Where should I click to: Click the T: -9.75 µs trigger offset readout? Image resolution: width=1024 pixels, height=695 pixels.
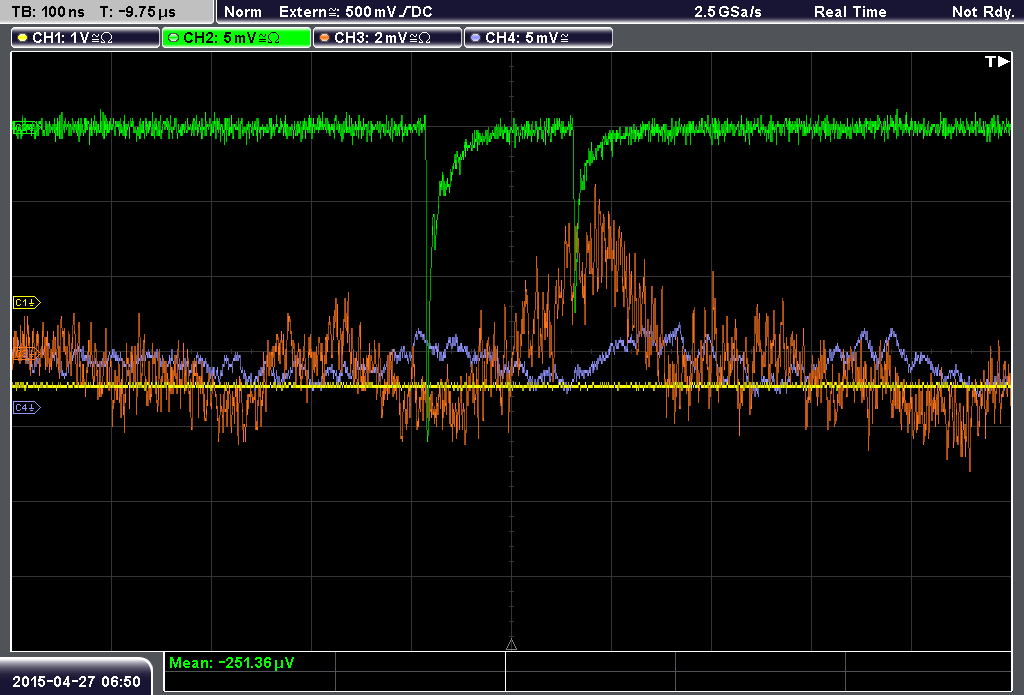(138, 12)
